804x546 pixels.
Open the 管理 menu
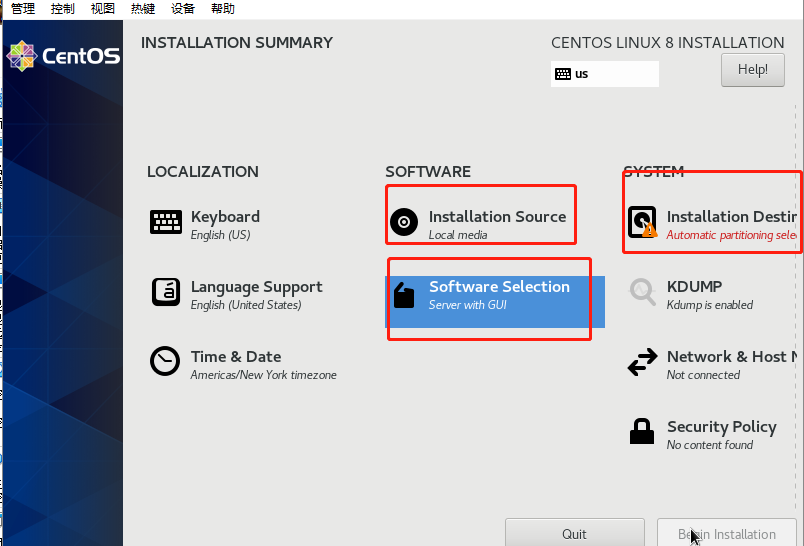pos(23,9)
